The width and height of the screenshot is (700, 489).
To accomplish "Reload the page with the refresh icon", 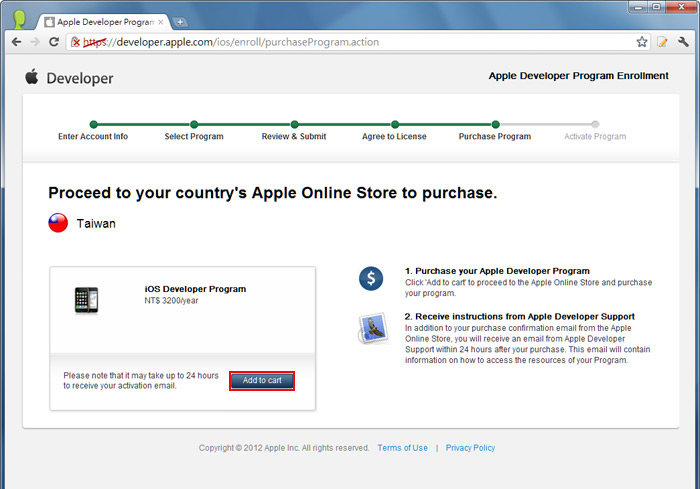I will click(54, 42).
